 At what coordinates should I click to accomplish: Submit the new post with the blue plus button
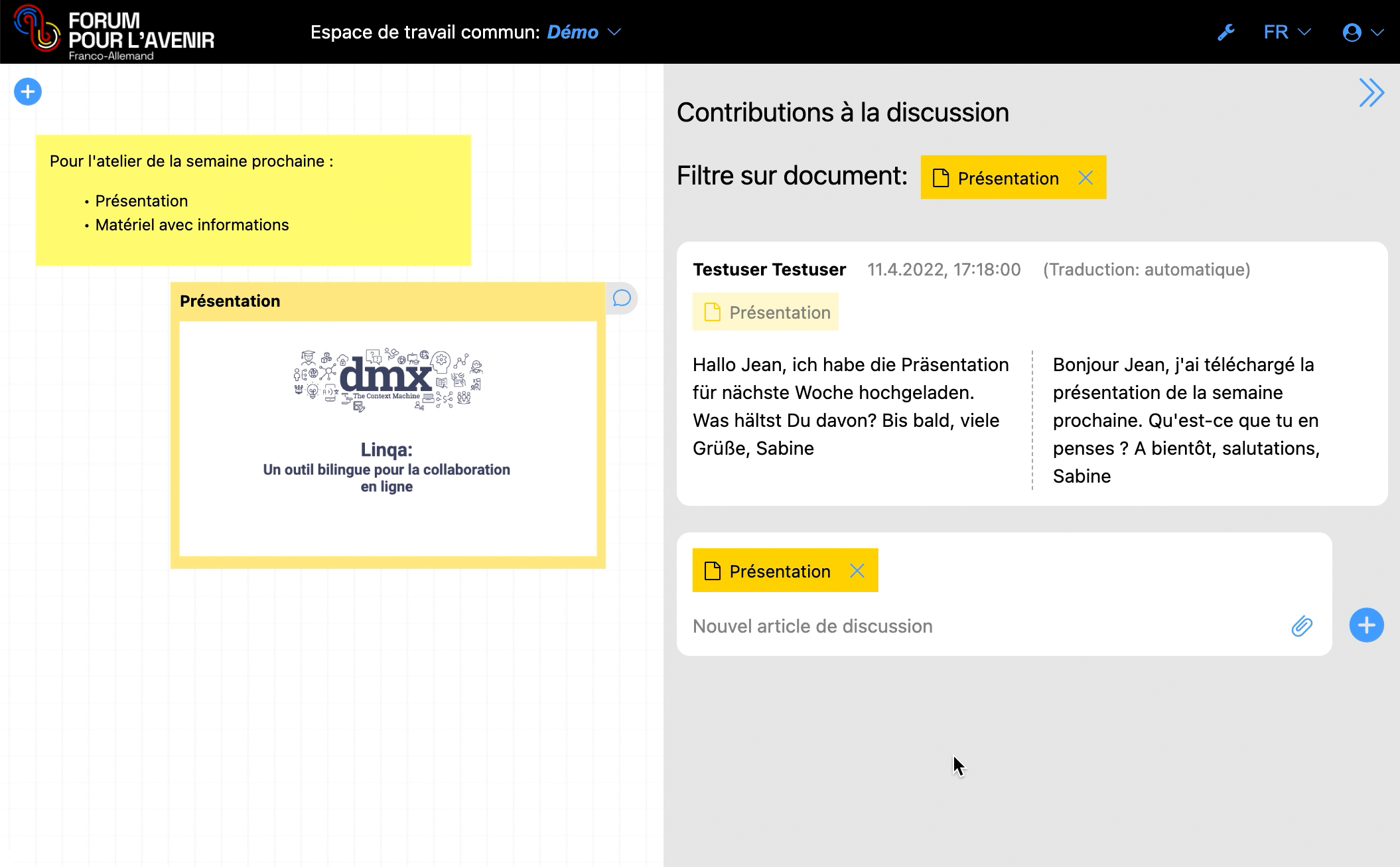click(1365, 624)
